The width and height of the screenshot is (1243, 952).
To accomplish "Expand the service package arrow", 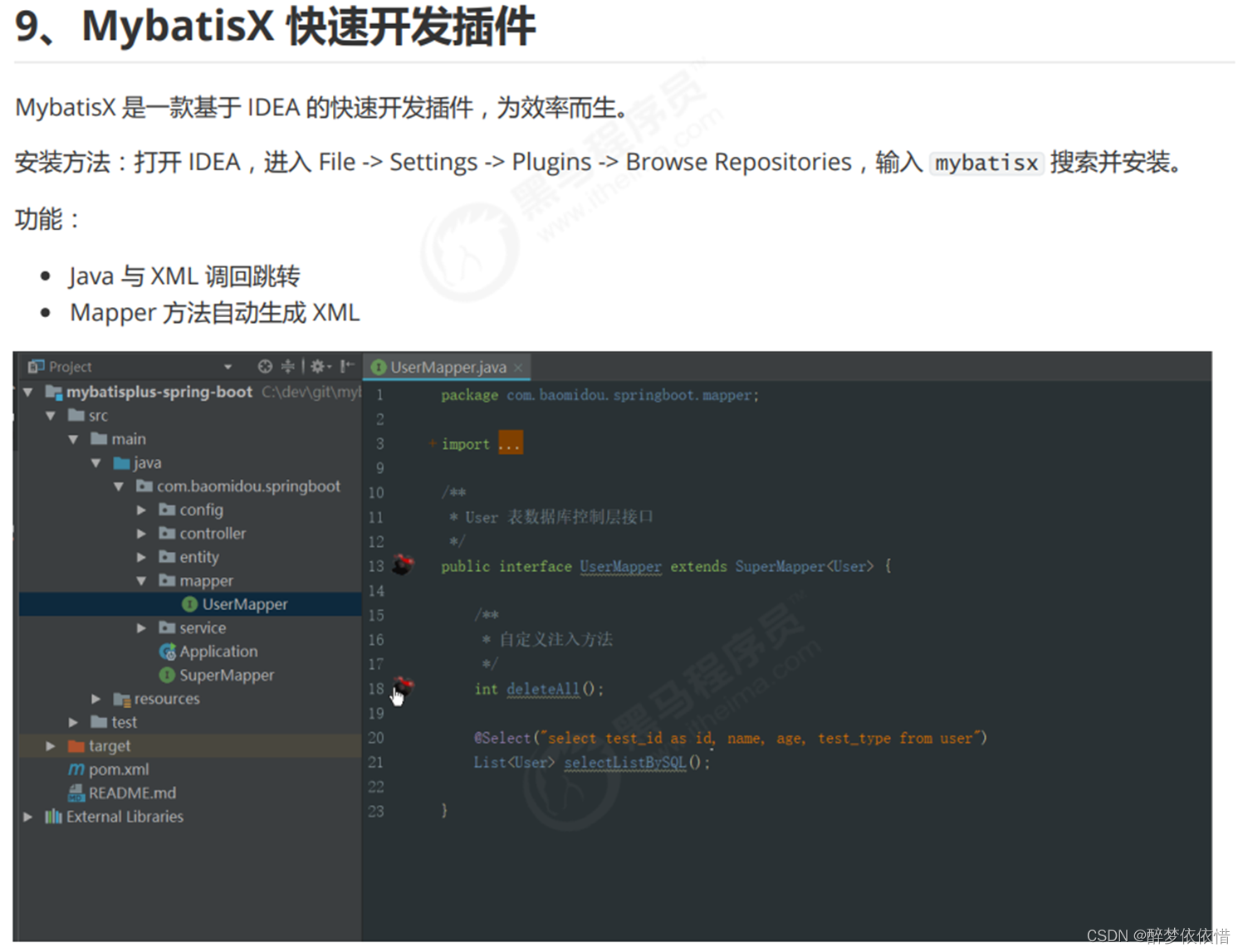I will (141, 628).
